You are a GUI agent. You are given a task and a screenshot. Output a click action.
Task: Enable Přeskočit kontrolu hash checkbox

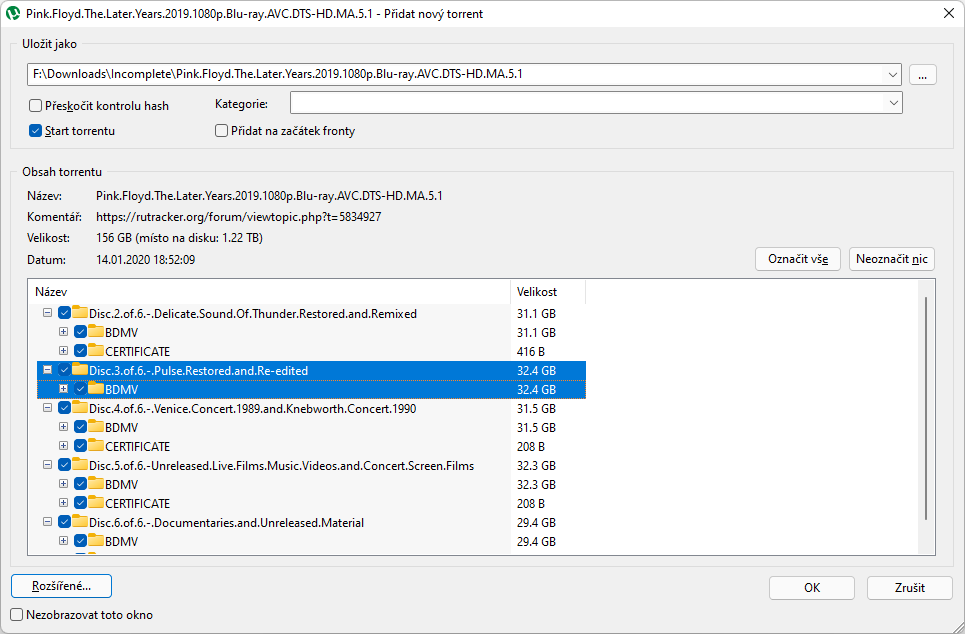pos(36,106)
